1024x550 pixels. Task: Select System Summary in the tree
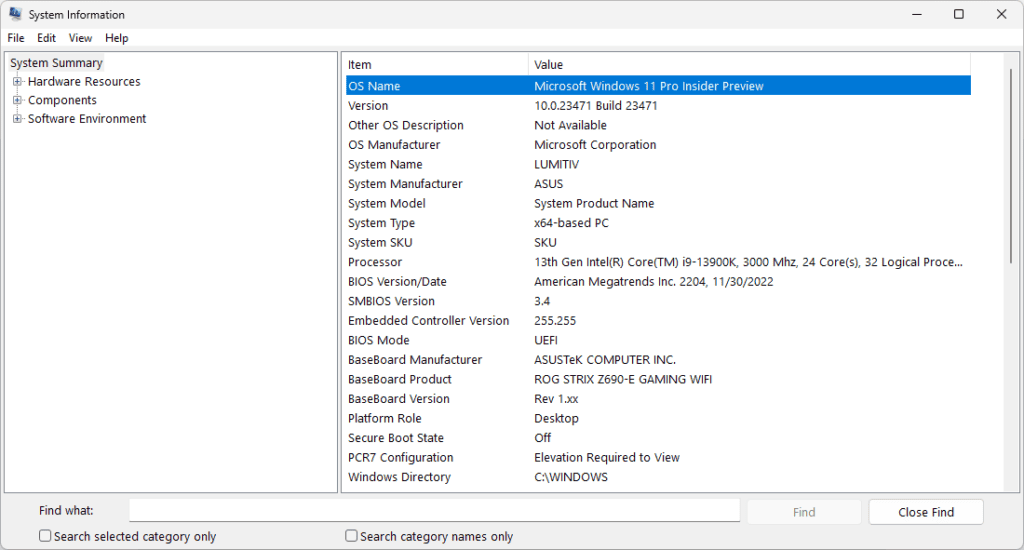[56, 63]
